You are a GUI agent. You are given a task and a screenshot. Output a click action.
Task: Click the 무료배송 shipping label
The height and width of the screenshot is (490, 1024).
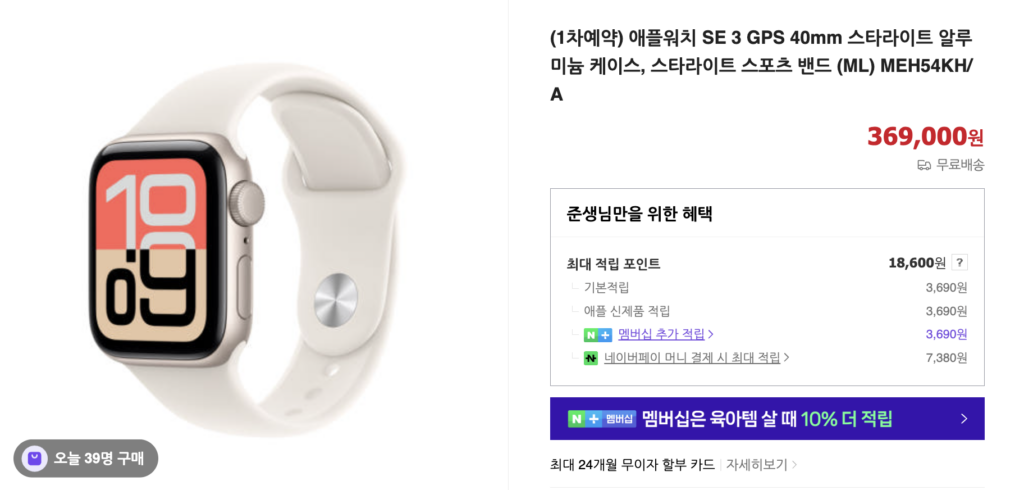[x=960, y=165]
